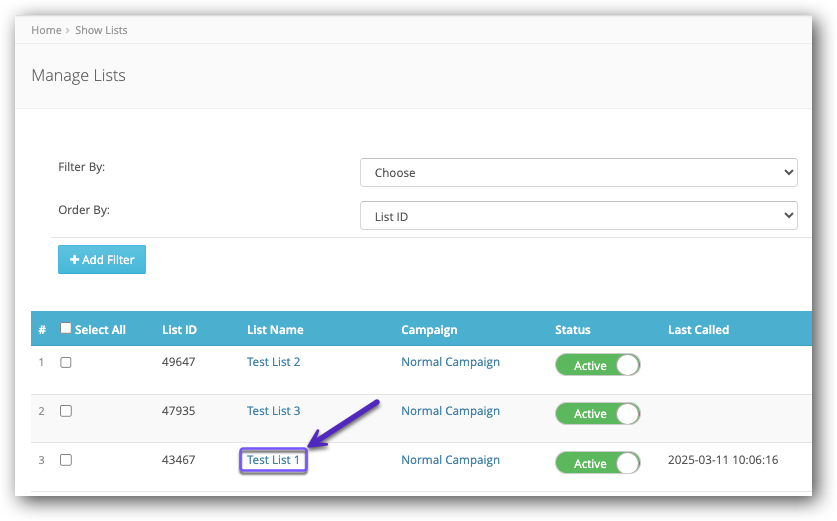Open Normal Campaign for Test List 1
The image size is (837, 521).
point(450,460)
